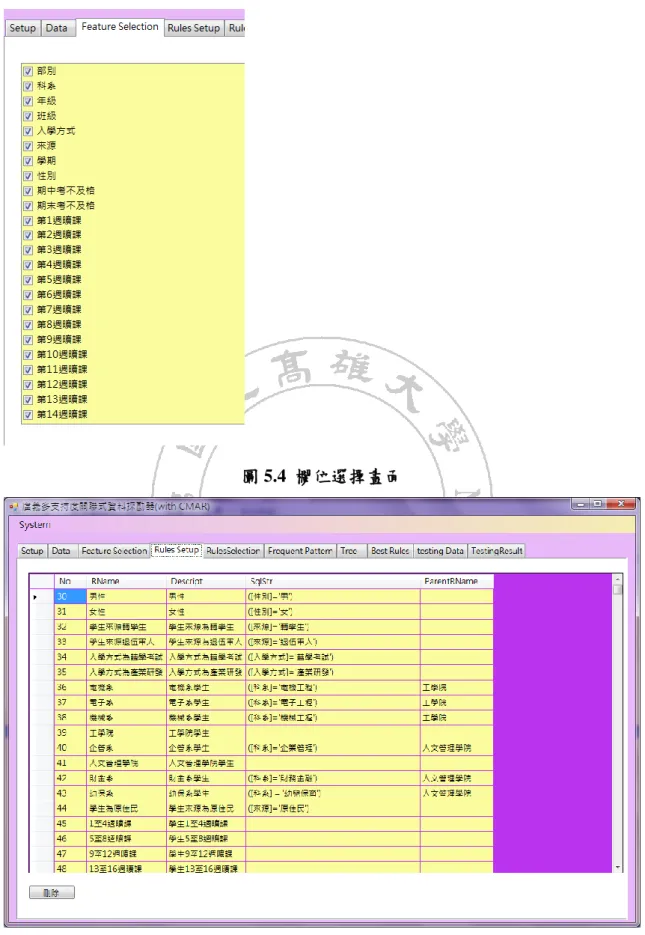Viewport: 645px width, 935px height.
Task: Click RName cell "人文管理學院" in row 41
Action: (126, 763)
